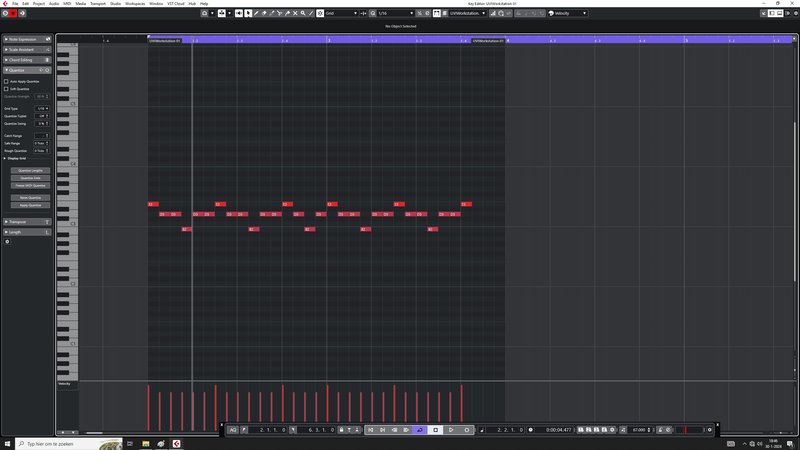
Task: Open the UVIWorkstation part selector dropdown
Action: tap(467, 13)
